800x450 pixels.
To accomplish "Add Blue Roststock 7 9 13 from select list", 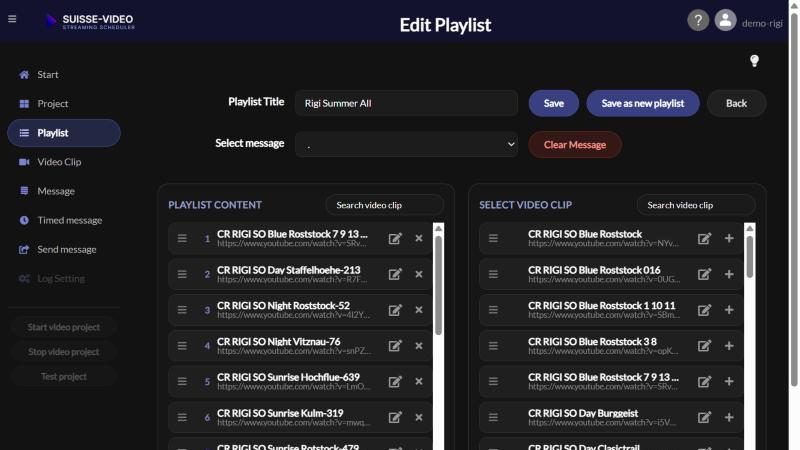I will 729,381.
